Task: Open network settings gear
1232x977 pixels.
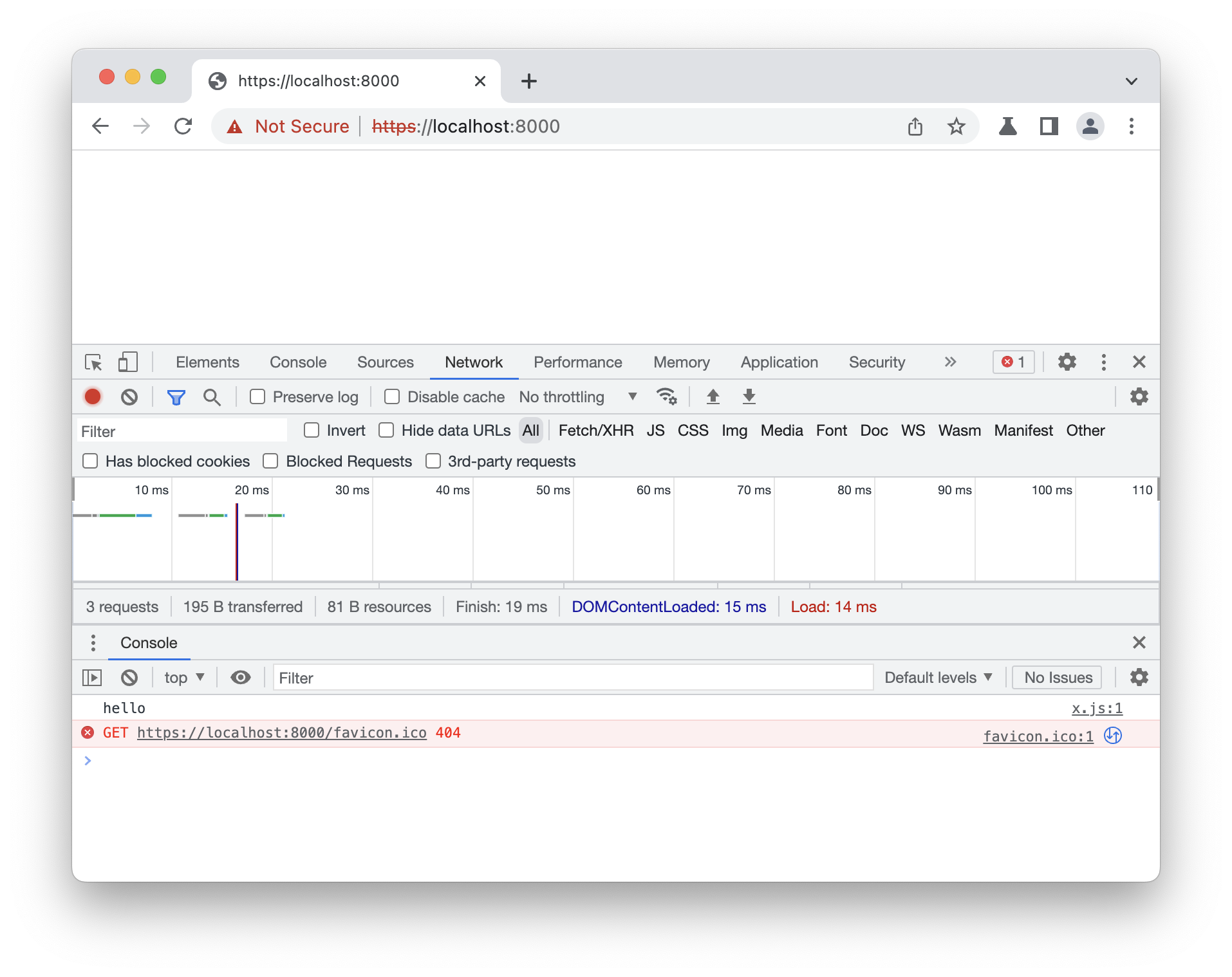Action: (x=1138, y=396)
